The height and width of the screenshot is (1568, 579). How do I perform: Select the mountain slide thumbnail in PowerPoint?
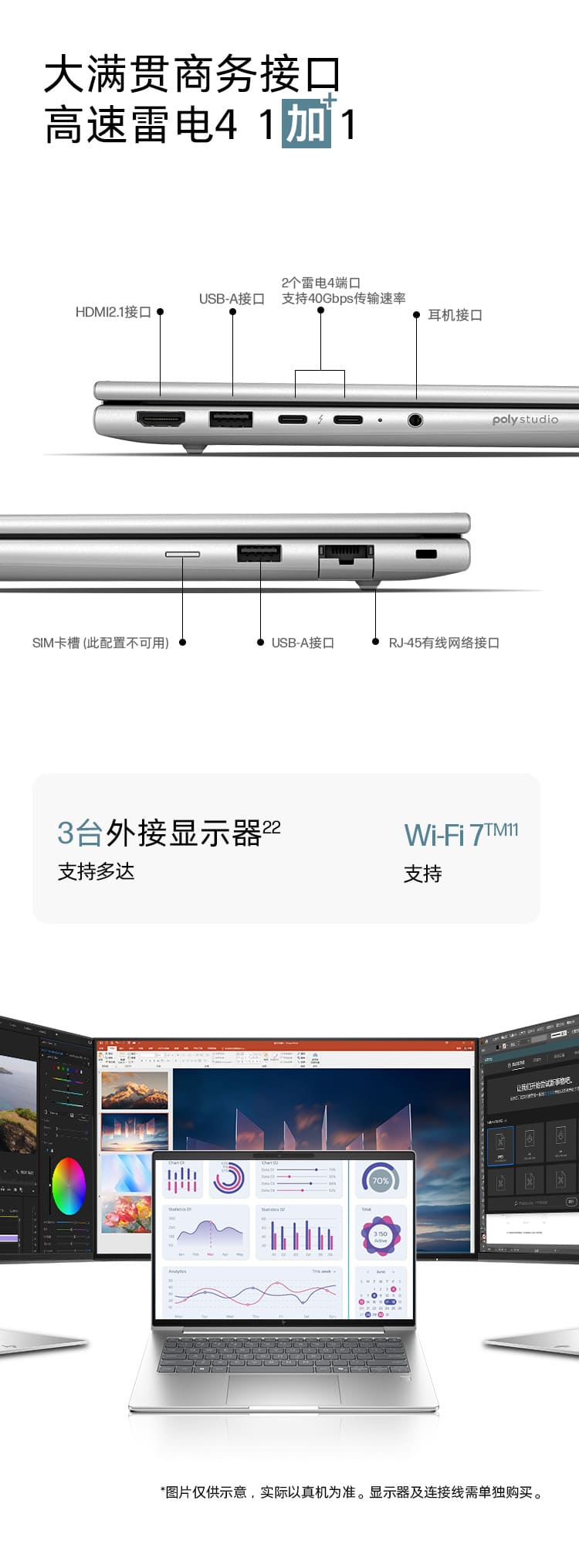point(134,1090)
